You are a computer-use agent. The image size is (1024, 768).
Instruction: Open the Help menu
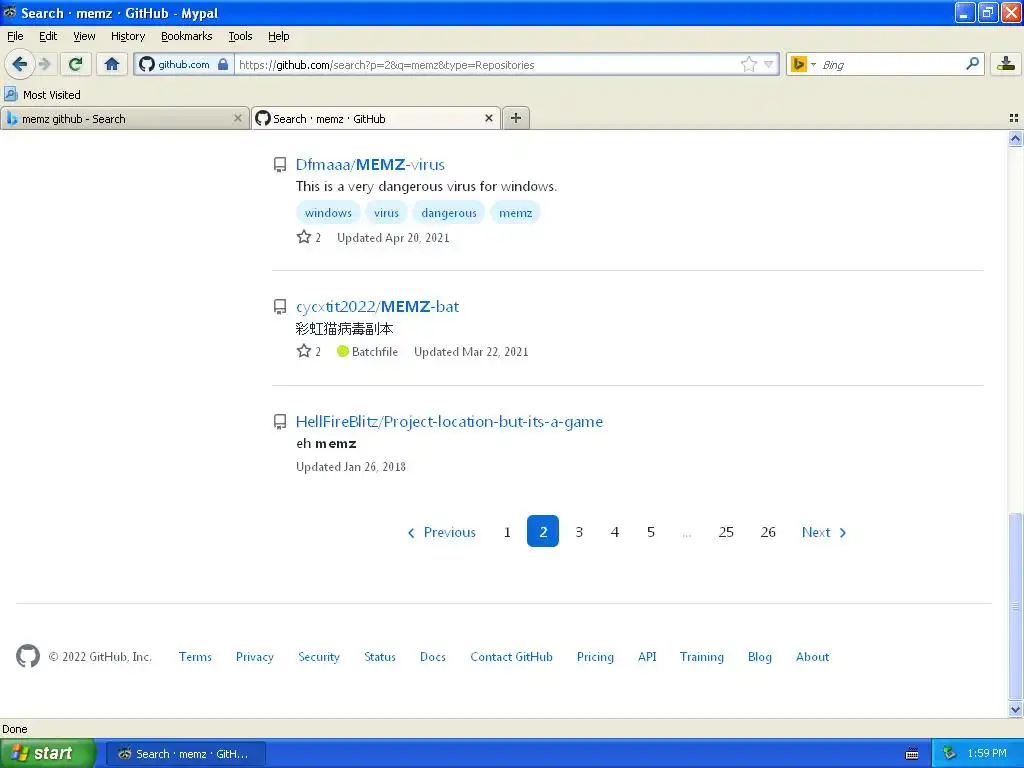click(279, 36)
